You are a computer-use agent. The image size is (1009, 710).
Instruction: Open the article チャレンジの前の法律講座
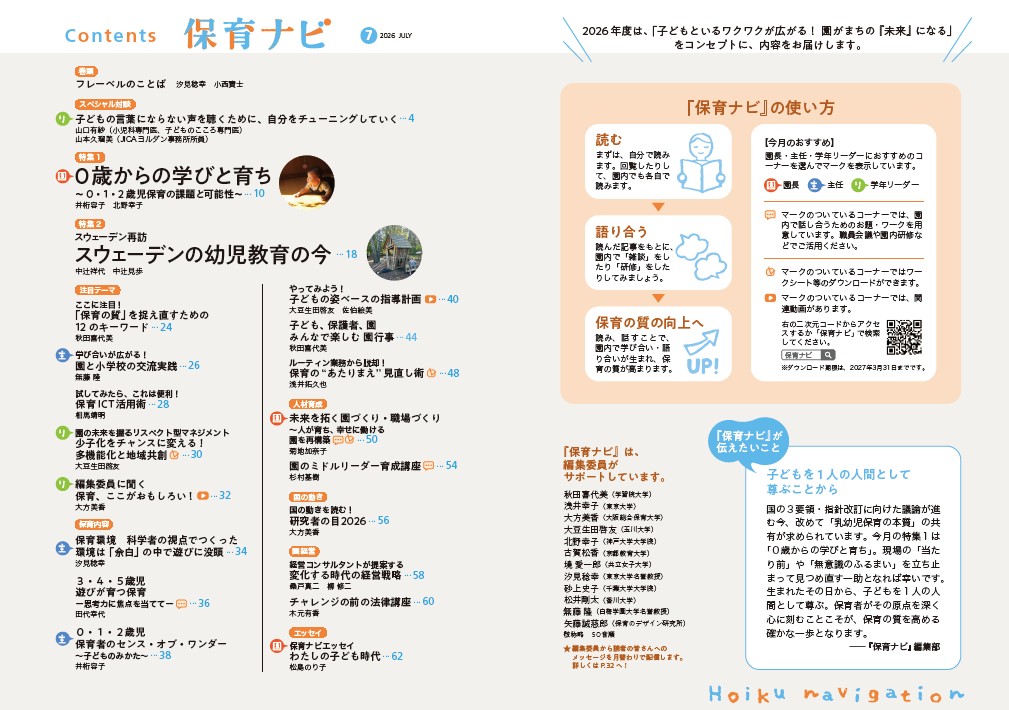point(350,602)
